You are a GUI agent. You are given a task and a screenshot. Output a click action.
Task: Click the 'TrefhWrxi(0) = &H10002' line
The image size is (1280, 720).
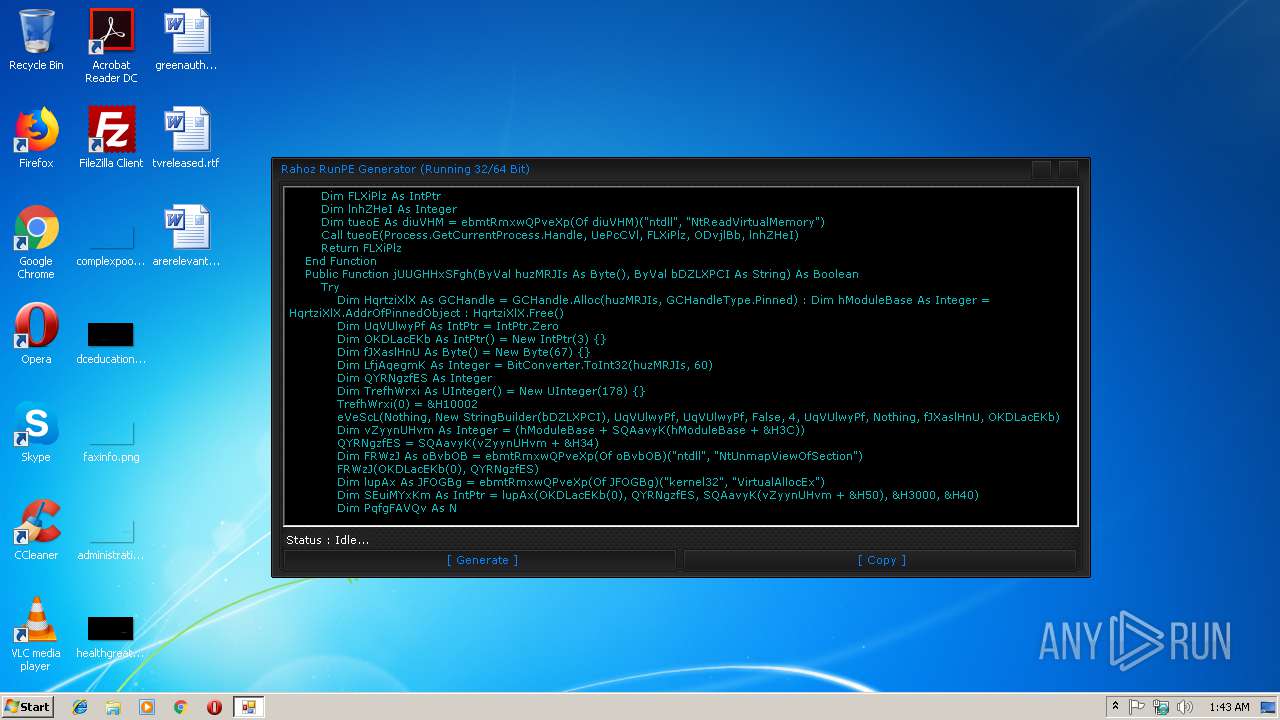click(x=407, y=404)
